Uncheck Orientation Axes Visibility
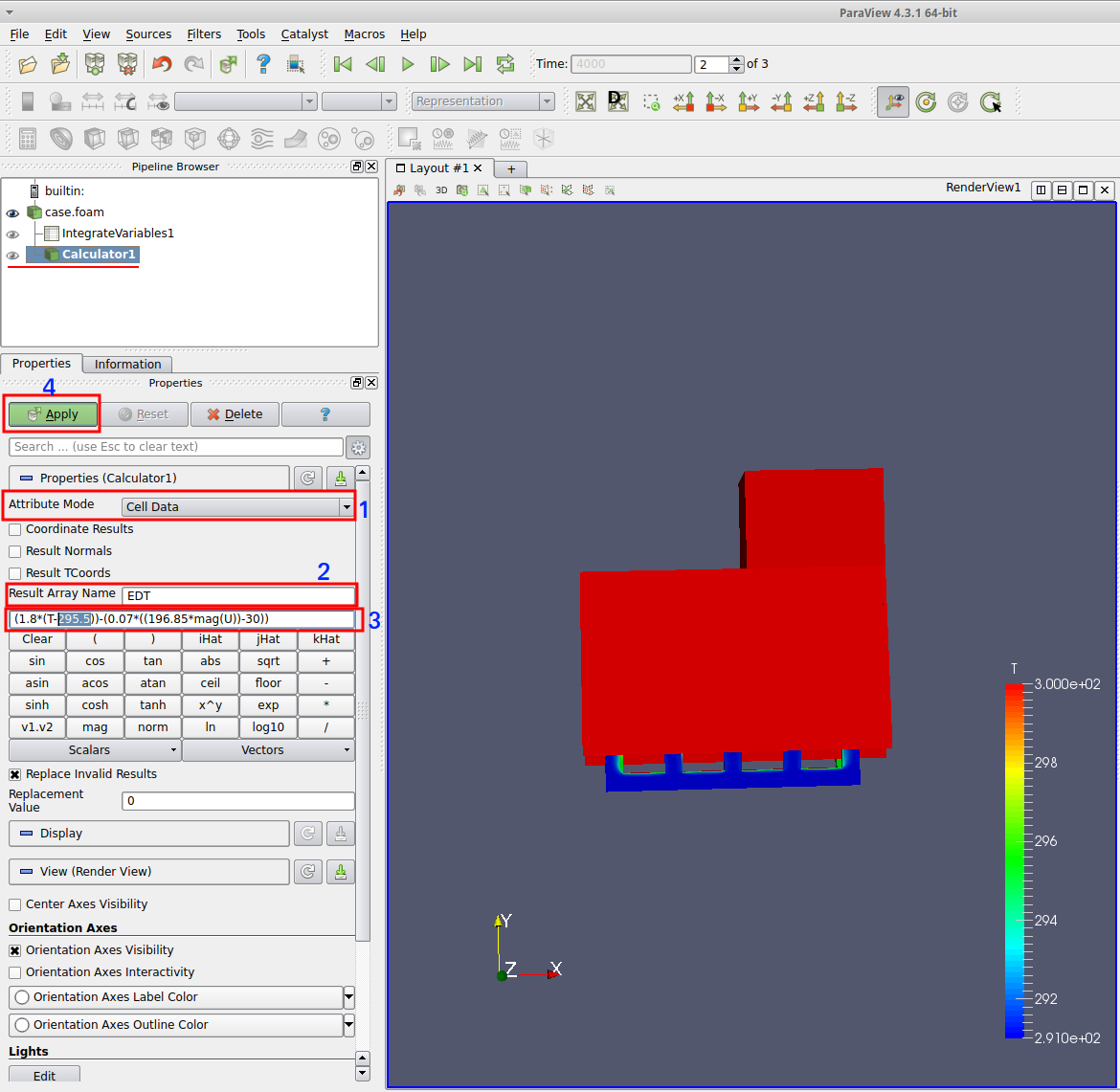1120x1092 pixels. 15,950
